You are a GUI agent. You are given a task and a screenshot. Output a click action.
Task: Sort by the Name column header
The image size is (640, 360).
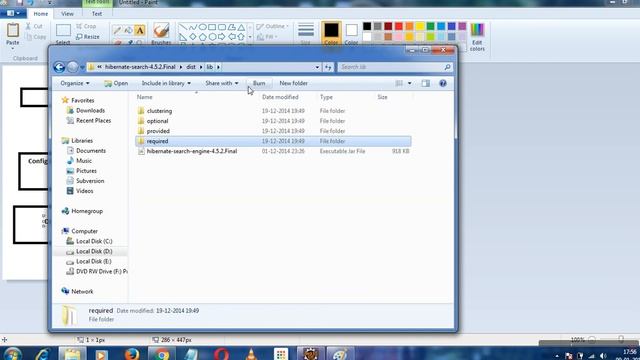point(144,97)
